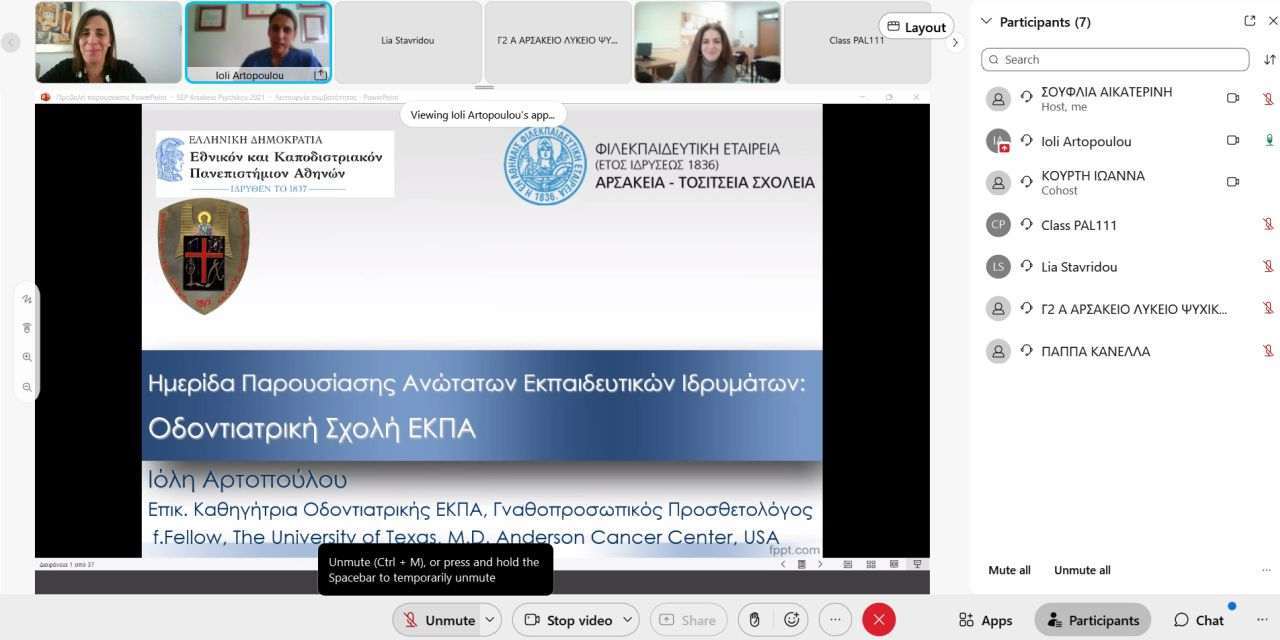Go to the next slide in shared PowerPoint
The width and height of the screenshot is (1280, 640).
pyautogui.click(x=820, y=564)
